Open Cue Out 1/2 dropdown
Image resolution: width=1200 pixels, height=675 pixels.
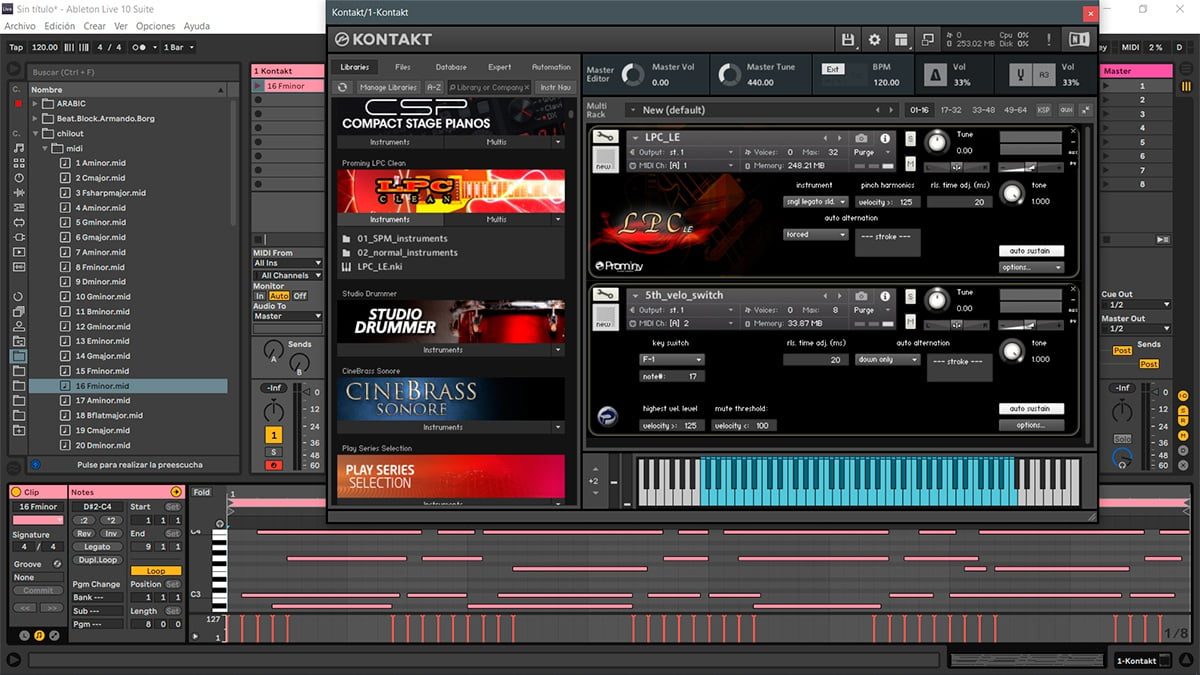1136,304
